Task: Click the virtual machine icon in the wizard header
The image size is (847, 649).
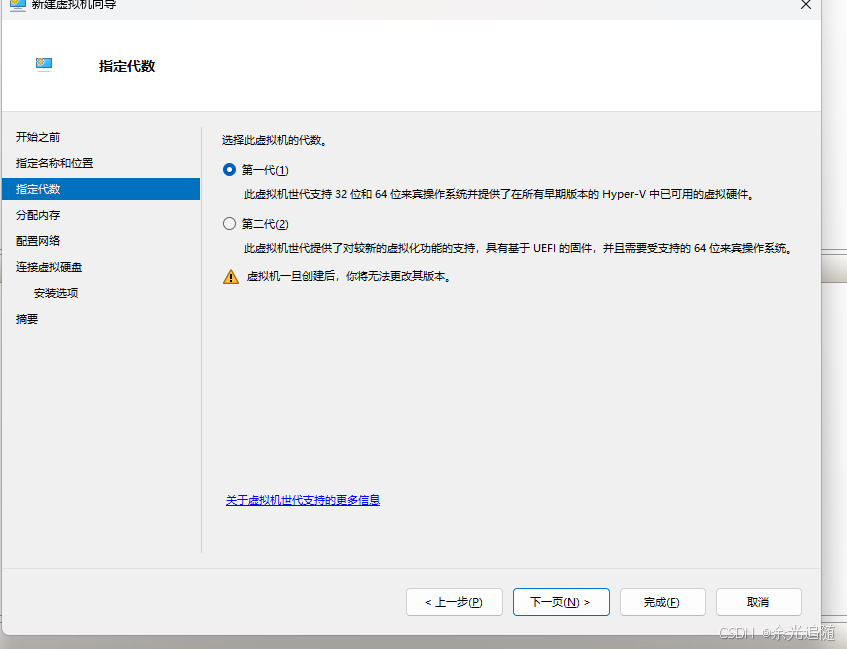Action: 44,63
